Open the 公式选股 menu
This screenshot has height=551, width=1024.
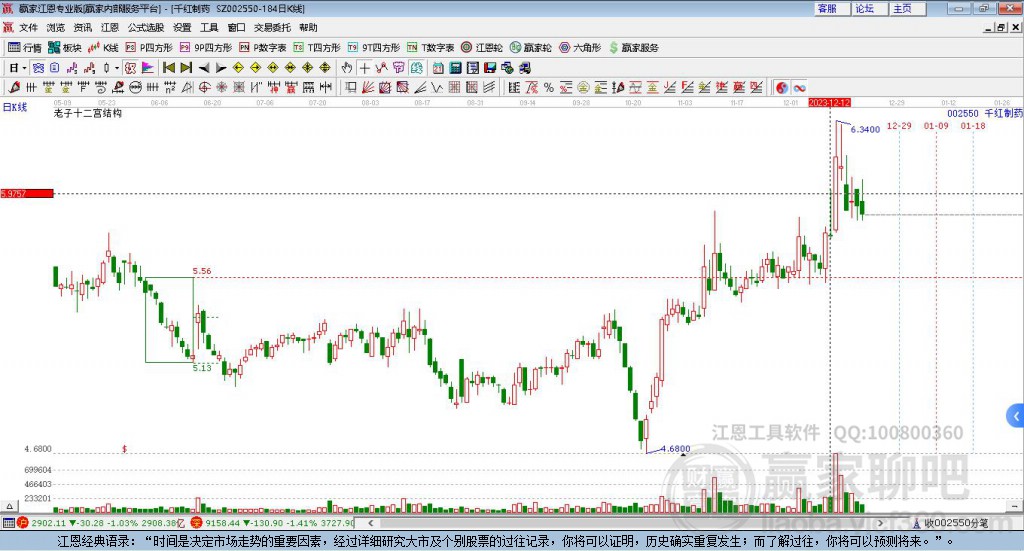146,27
